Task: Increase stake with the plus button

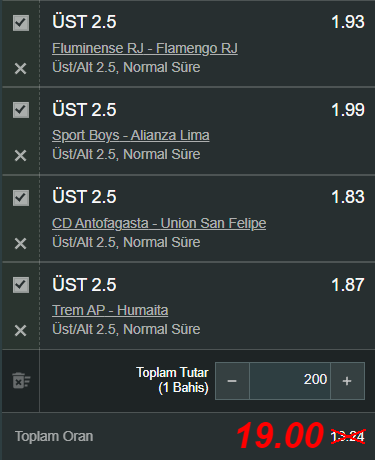Action: (x=347, y=381)
